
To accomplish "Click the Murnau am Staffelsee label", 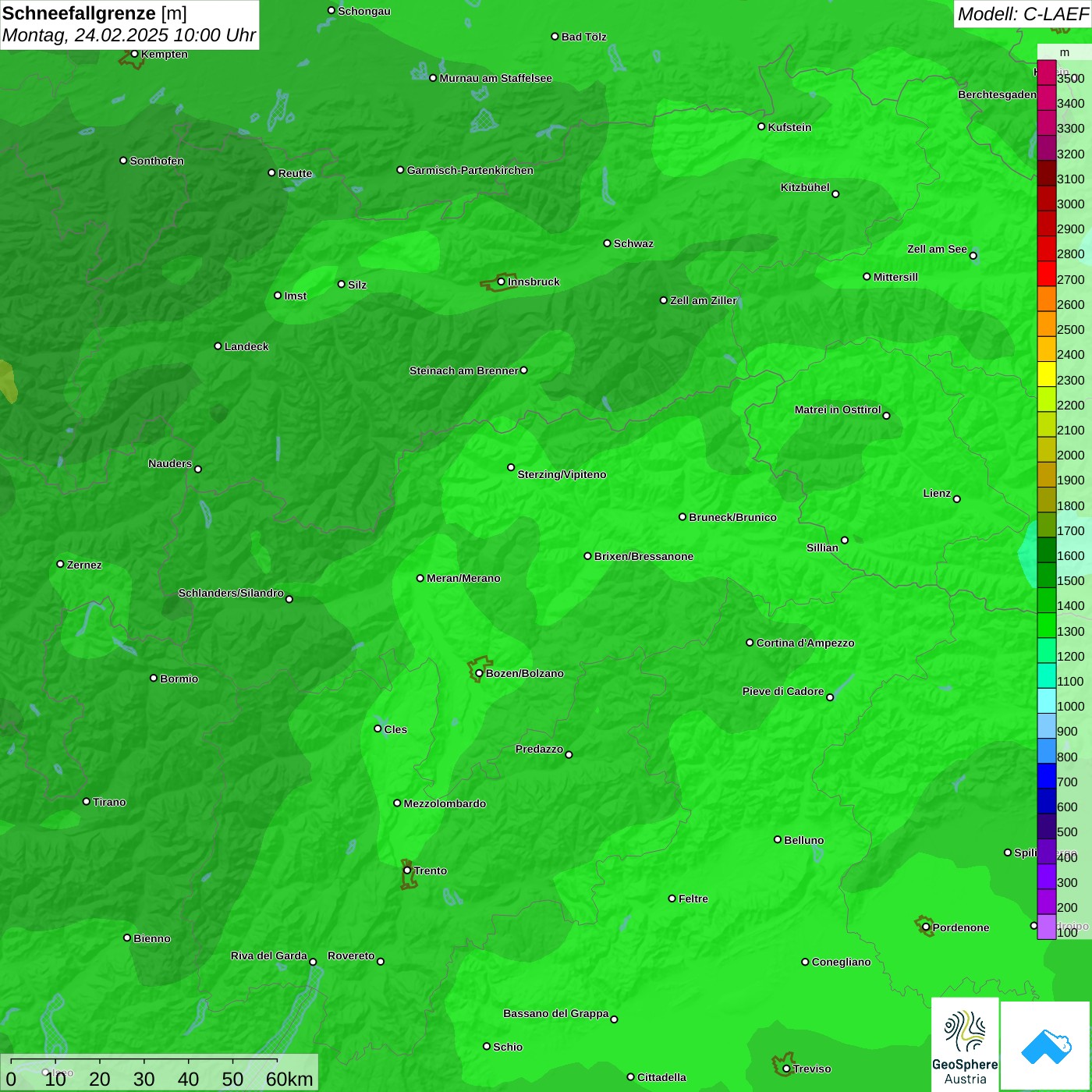I will tap(495, 78).
